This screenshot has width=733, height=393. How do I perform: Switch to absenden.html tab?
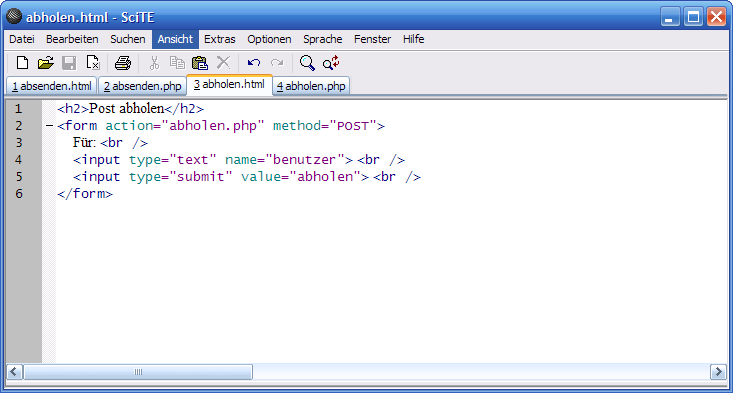(x=51, y=86)
